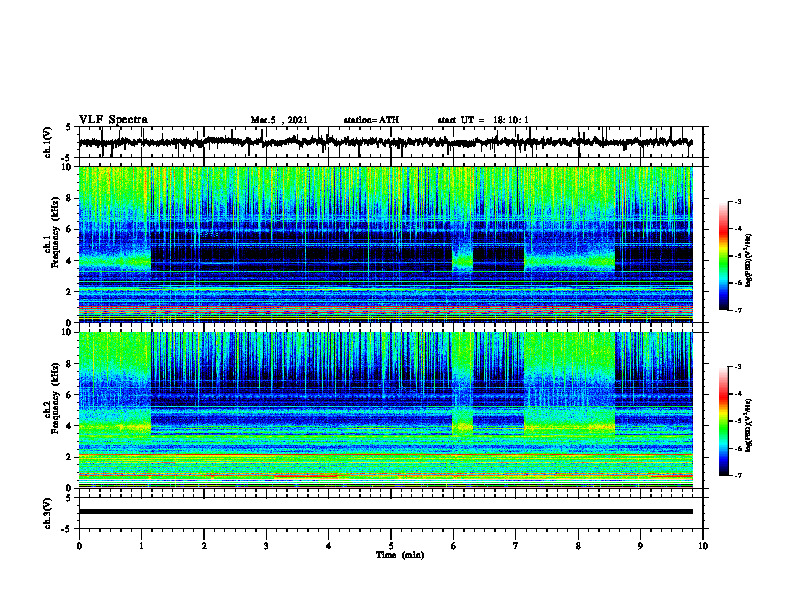The height and width of the screenshot is (612, 792).
Task: Click time-axis tick label "3" at bottom
Action: (x=266, y=546)
